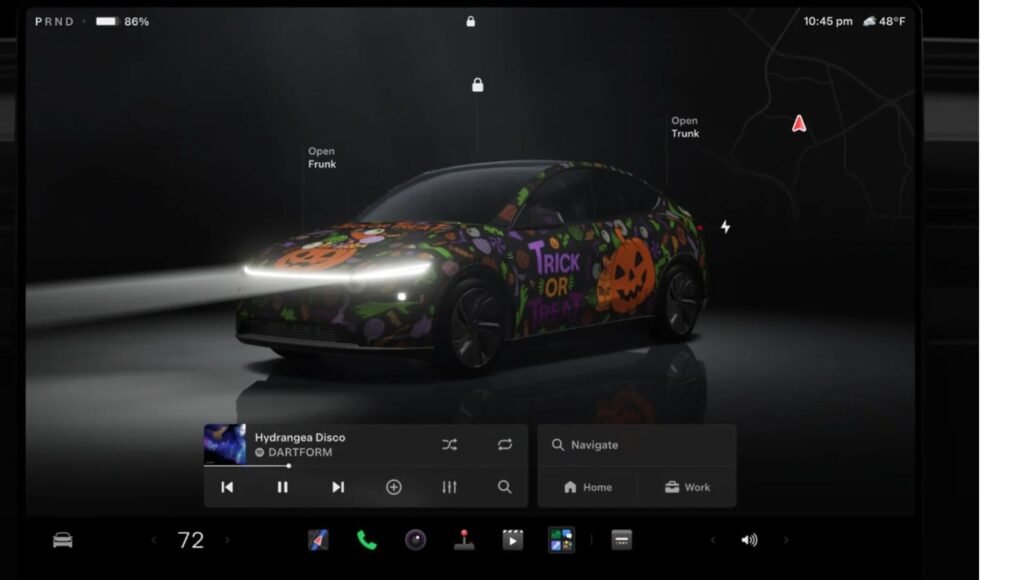Open the frunk via Open Frunk

322,158
